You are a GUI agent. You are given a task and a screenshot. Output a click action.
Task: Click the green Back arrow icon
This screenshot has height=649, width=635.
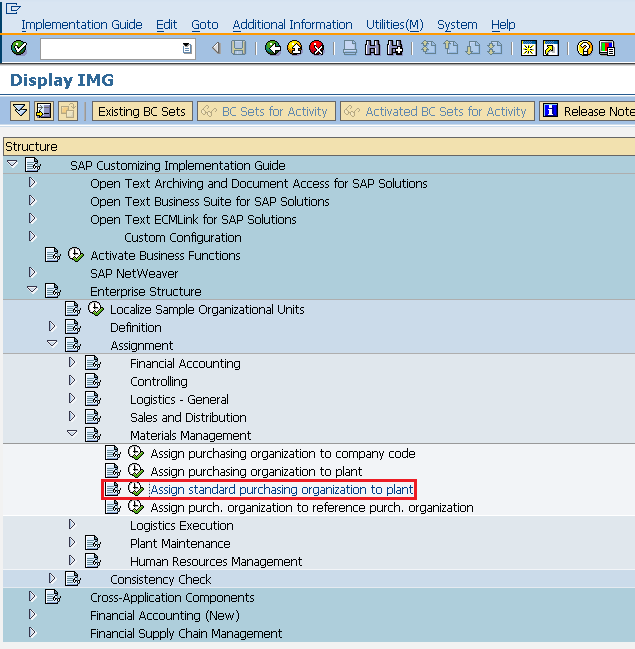pos(273,48)
